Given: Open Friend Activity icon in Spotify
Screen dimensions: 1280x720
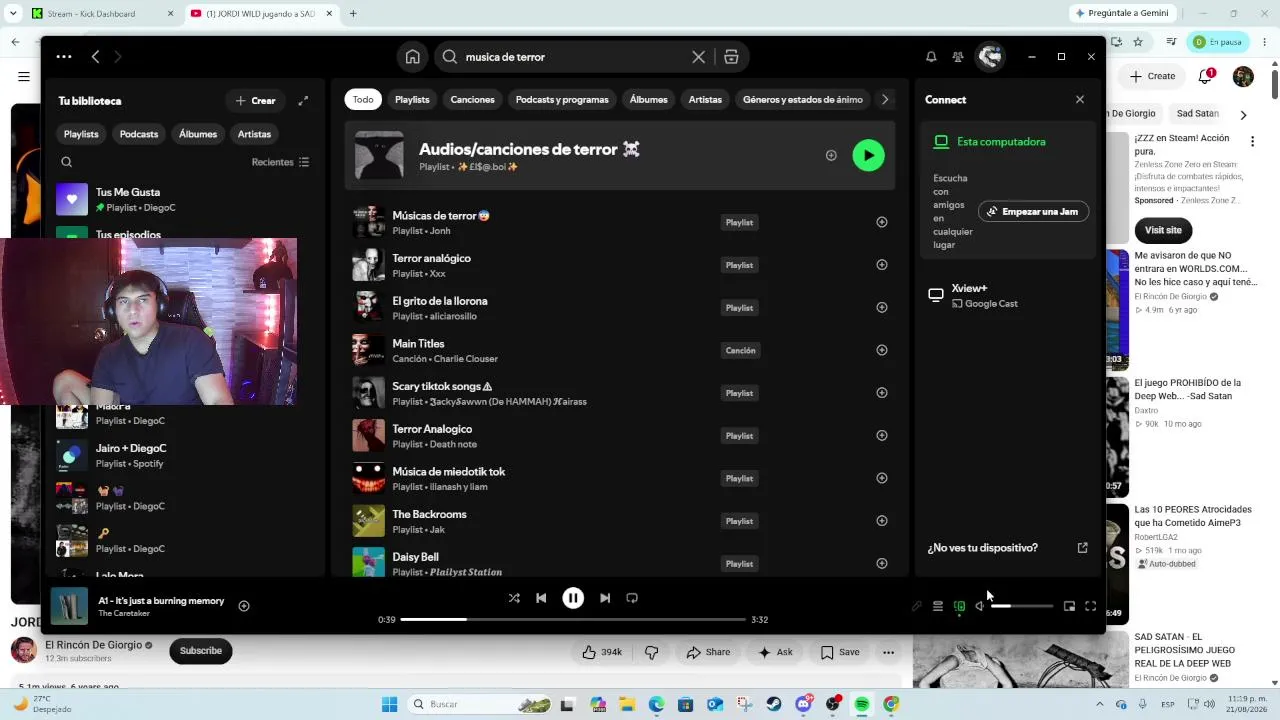Looking at the screenshot, I should tap(958, 57).
